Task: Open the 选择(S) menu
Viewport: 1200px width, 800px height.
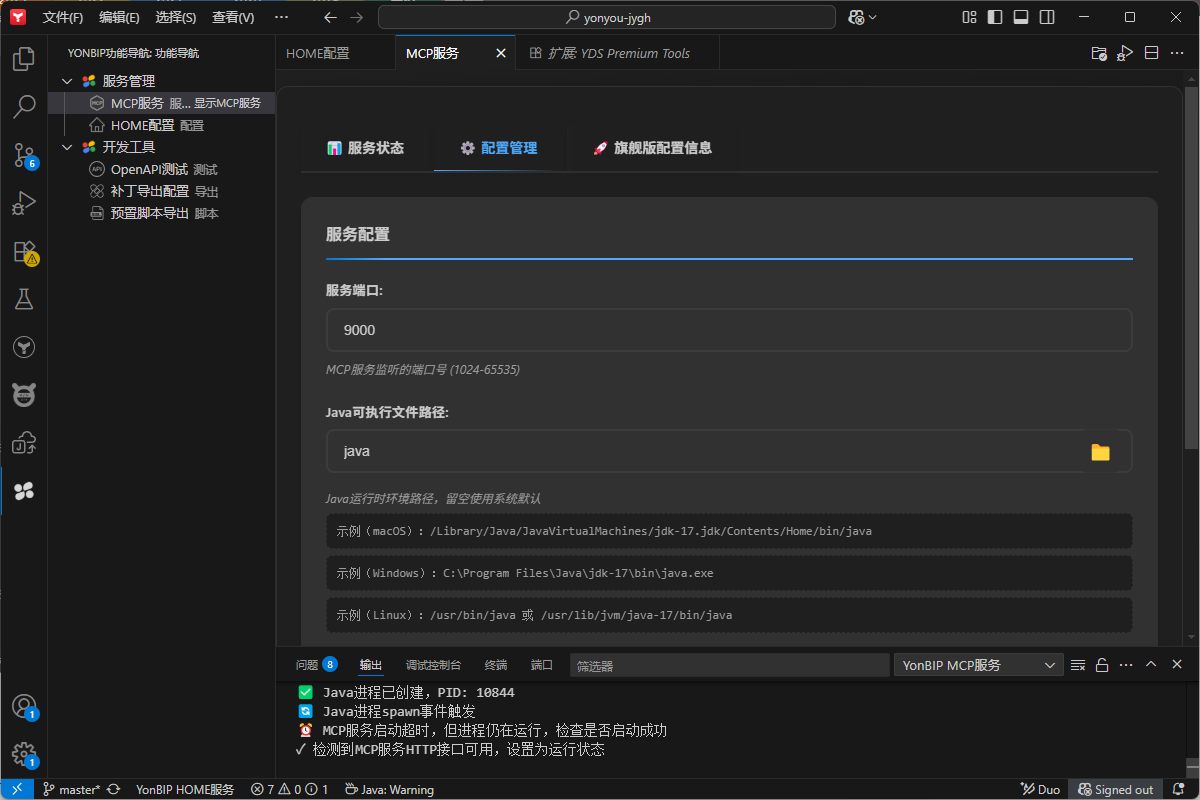Action: [176, 17]
